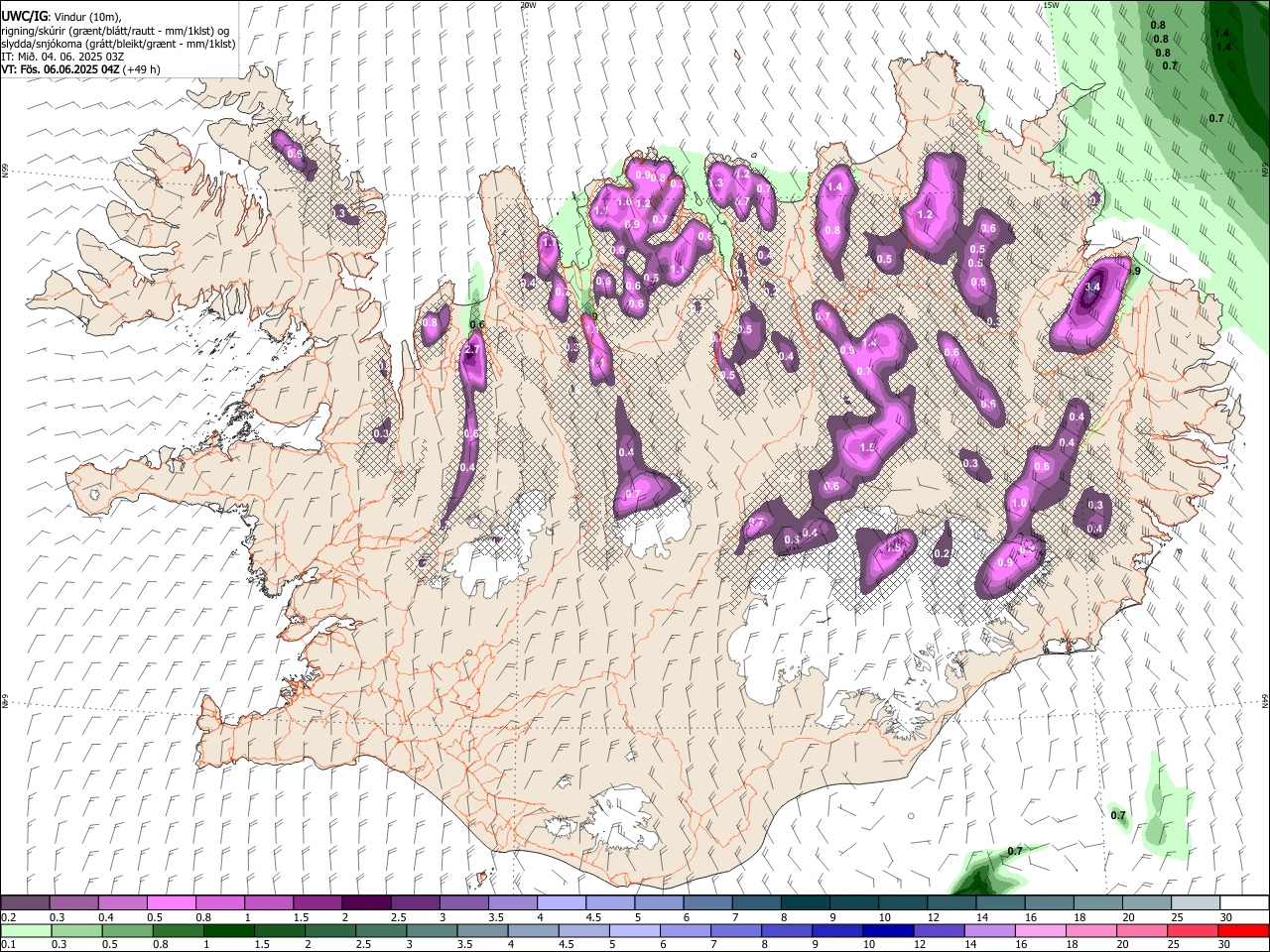This screenshot has width=1270, height=952.
Task: Select the 'rigning/skúrir (grænt/blátt/rautt - mm/1klst) og' line
Action: click(x=115, y=31)
